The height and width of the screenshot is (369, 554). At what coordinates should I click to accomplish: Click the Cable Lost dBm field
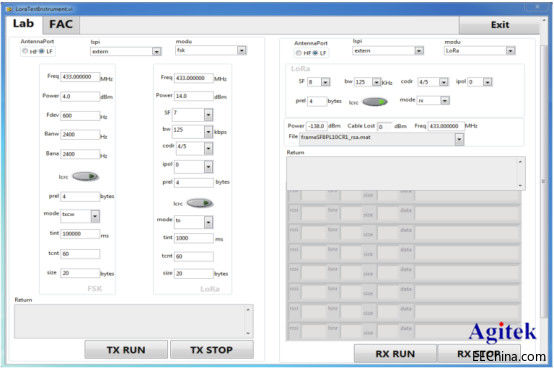[385, 127]
